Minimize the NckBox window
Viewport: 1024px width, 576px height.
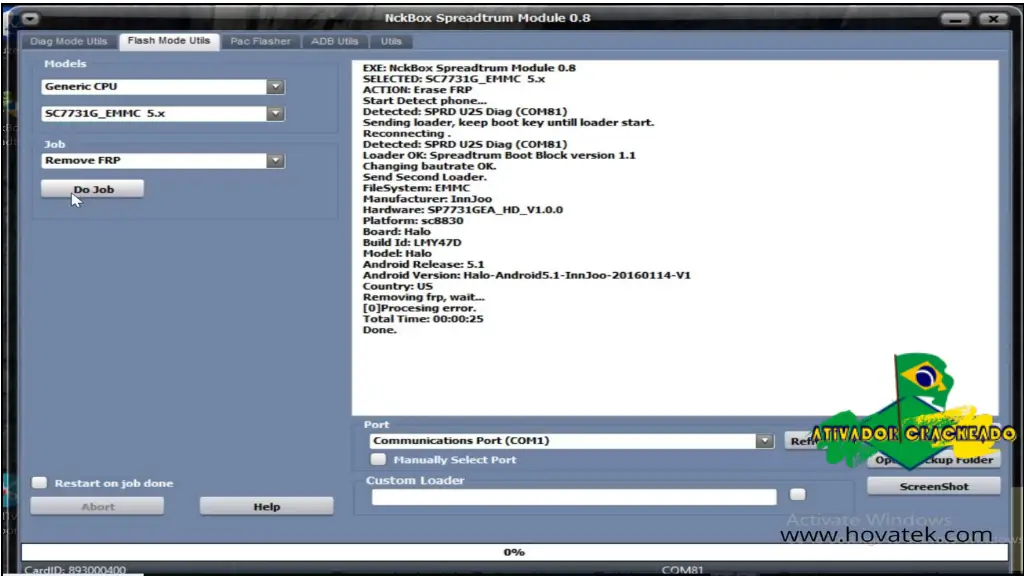pos(955,19)
